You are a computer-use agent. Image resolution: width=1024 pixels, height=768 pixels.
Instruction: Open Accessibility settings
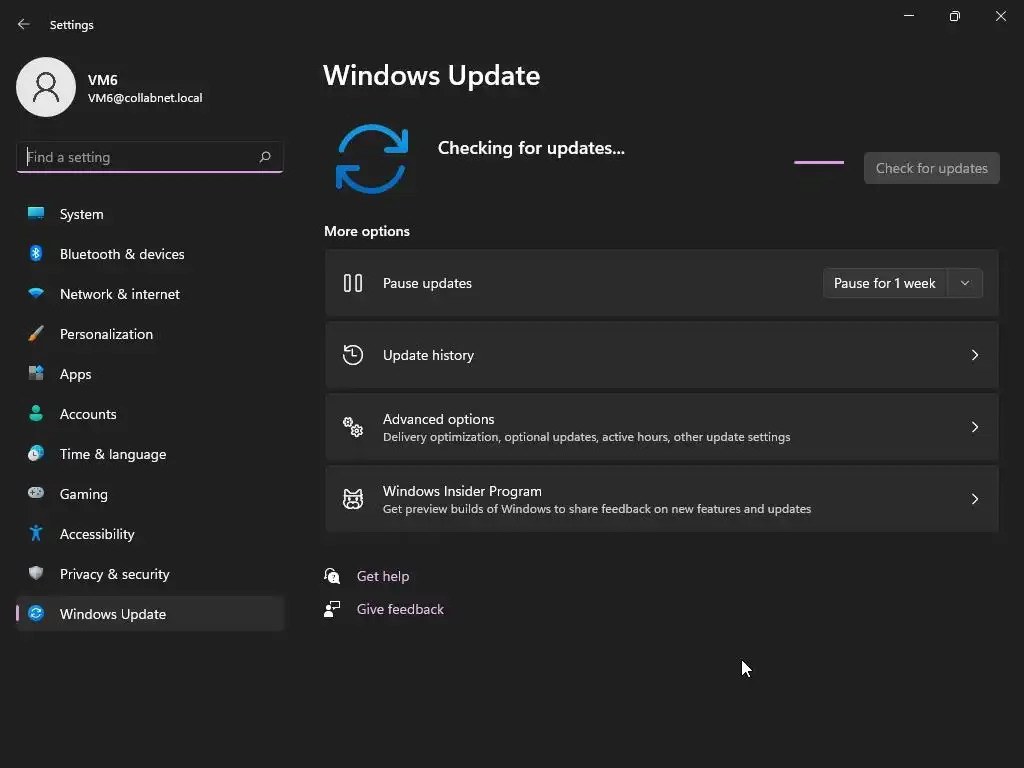[150, 534]
